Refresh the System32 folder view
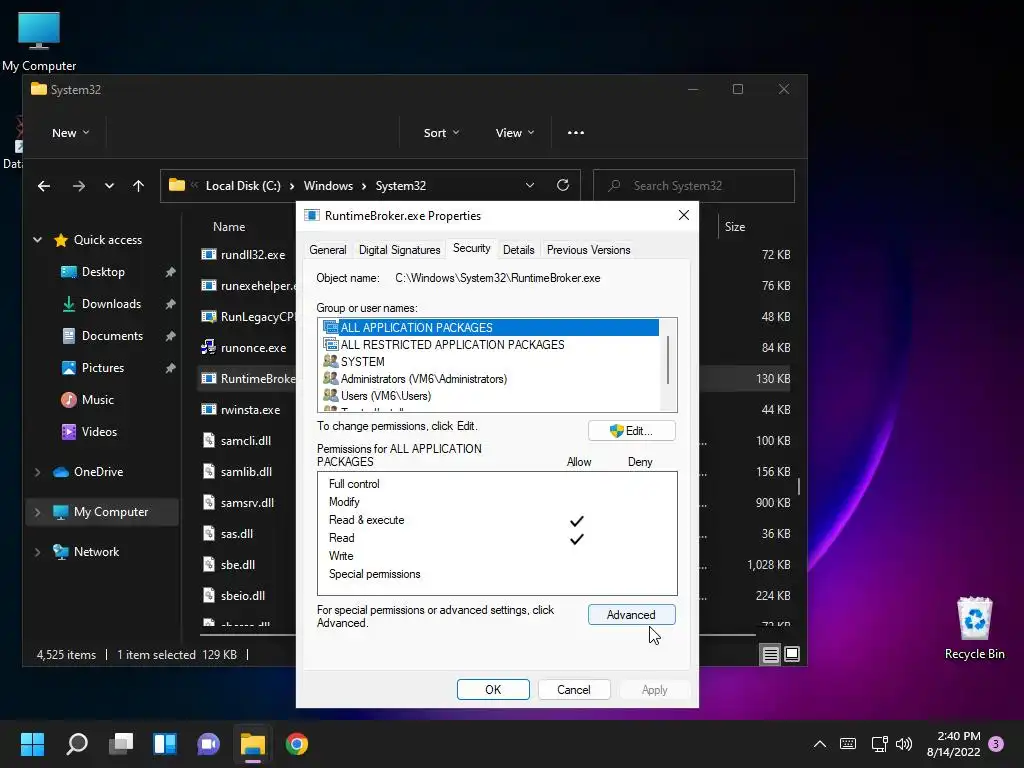Image resolution: width=1024 pixels, height=768 pixels. pyautogui.click(x=563, y=185)
